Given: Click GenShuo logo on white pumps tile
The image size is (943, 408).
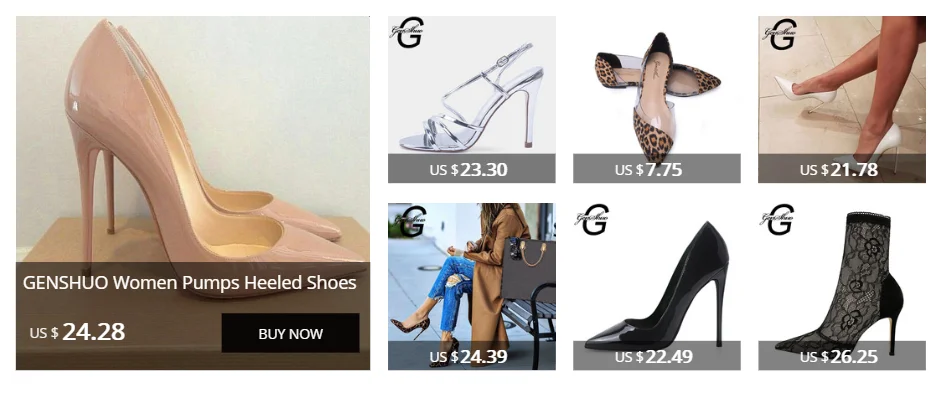Looking at the screenshot, I should (x=780, y=34).
